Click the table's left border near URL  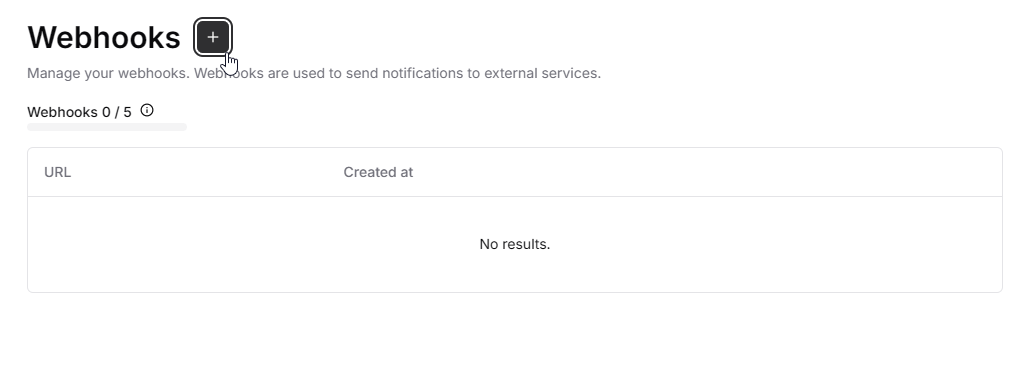point(28,172)
